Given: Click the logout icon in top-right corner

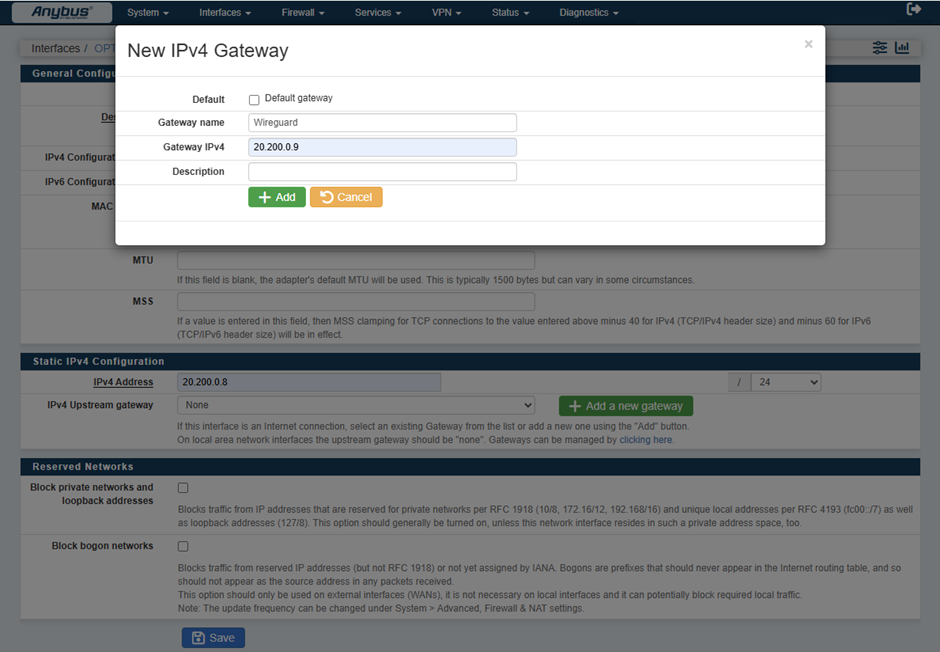Looking at the screenshot, I should pos(913,10).
